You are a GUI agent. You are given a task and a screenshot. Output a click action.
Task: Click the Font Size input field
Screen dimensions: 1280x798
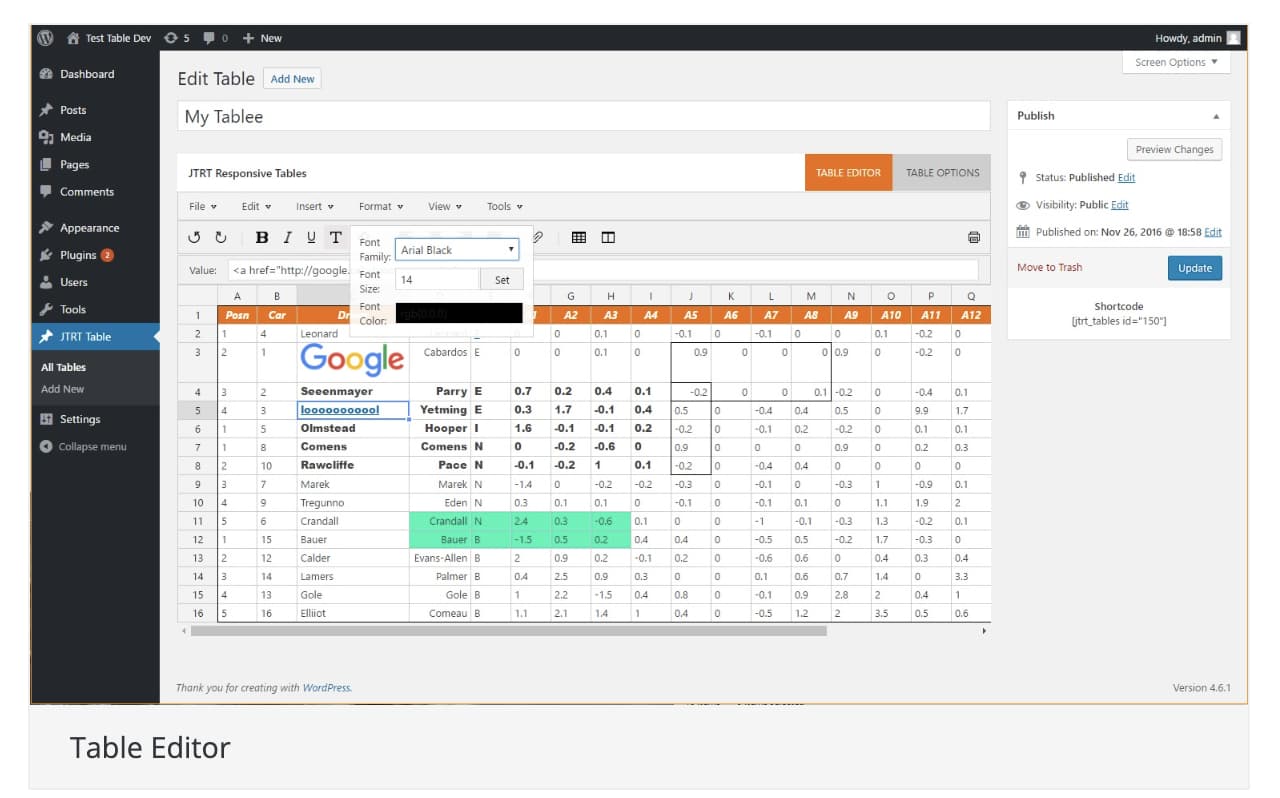pos(437,280)
